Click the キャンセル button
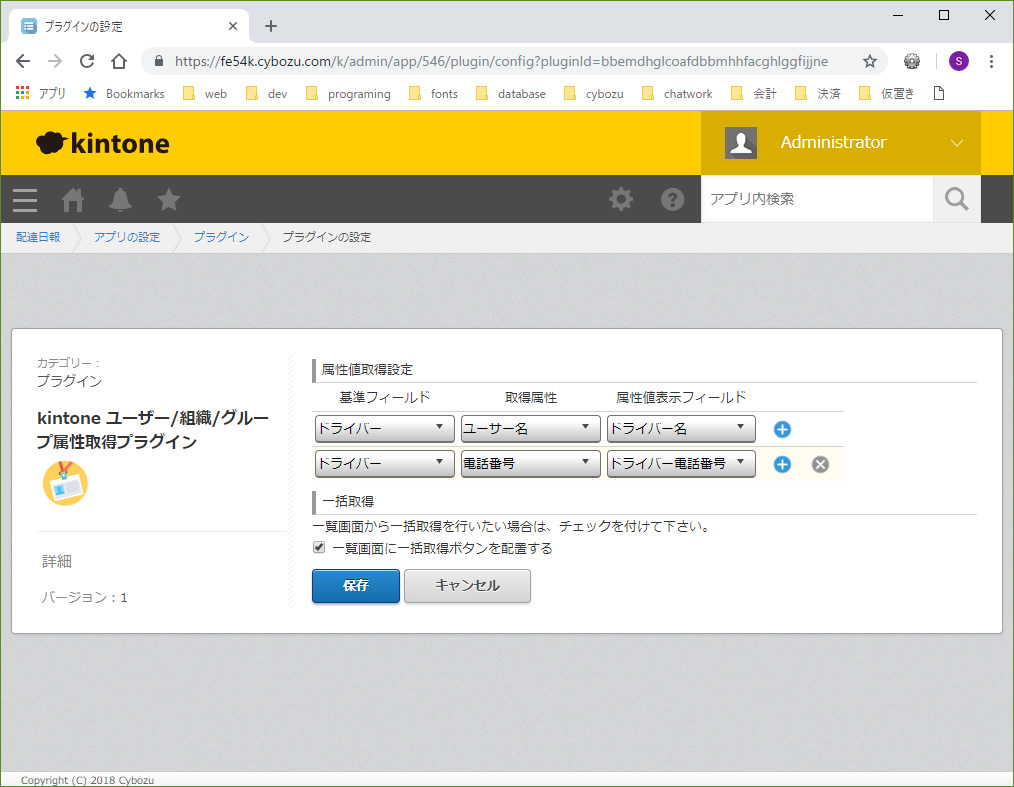Image resolution: width=1014 pixels, height=787 pixels. click(x=468, y=586)
